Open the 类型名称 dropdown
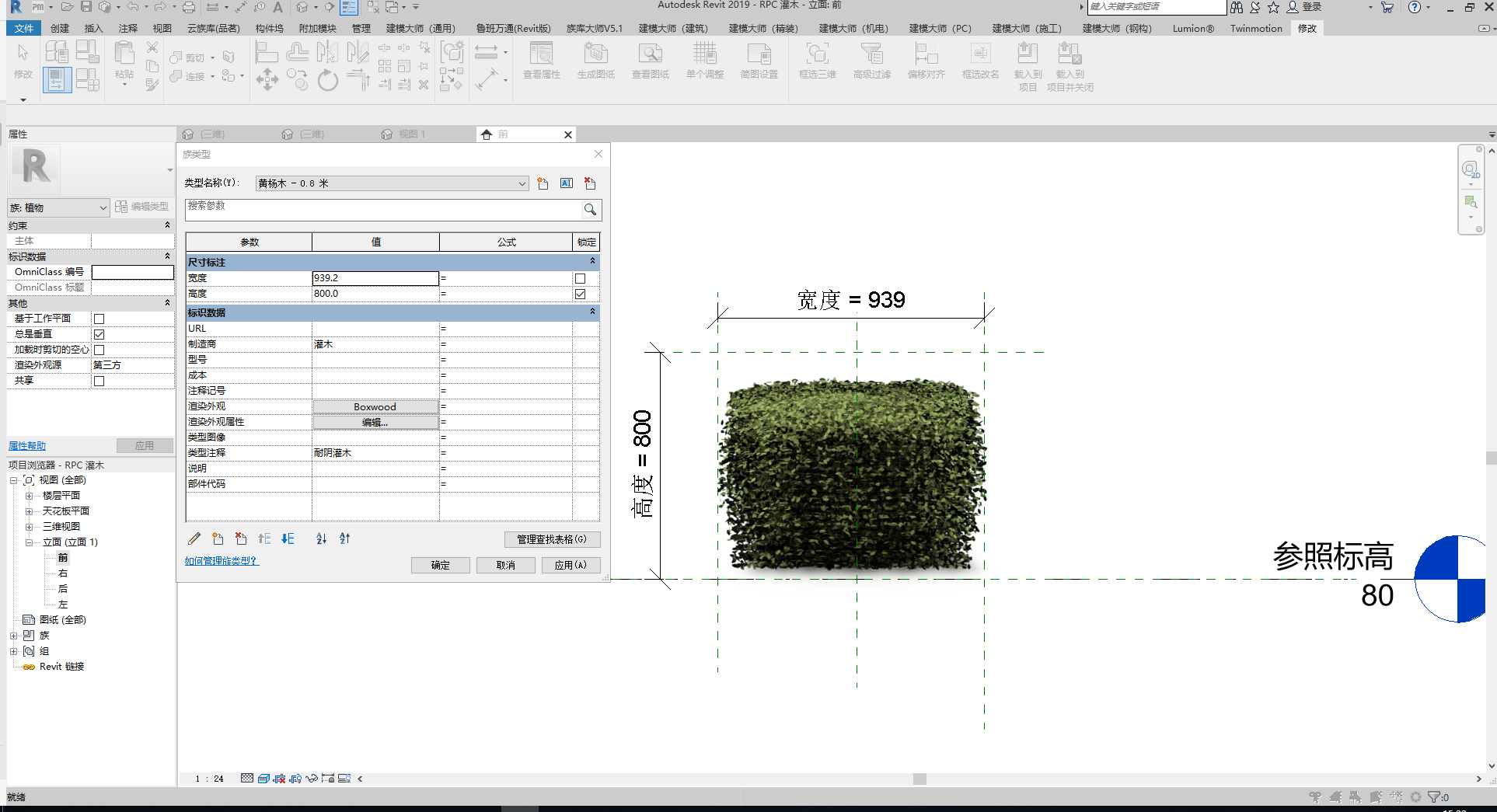 coord(522,183)
